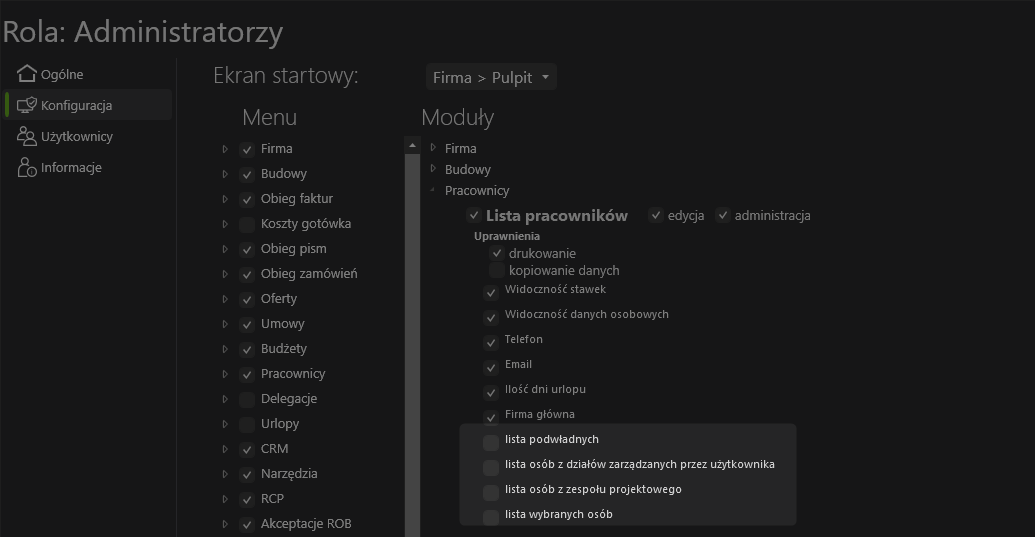
Task: Uncheck the Umowy checkbox
Action: tap(247, 325)
